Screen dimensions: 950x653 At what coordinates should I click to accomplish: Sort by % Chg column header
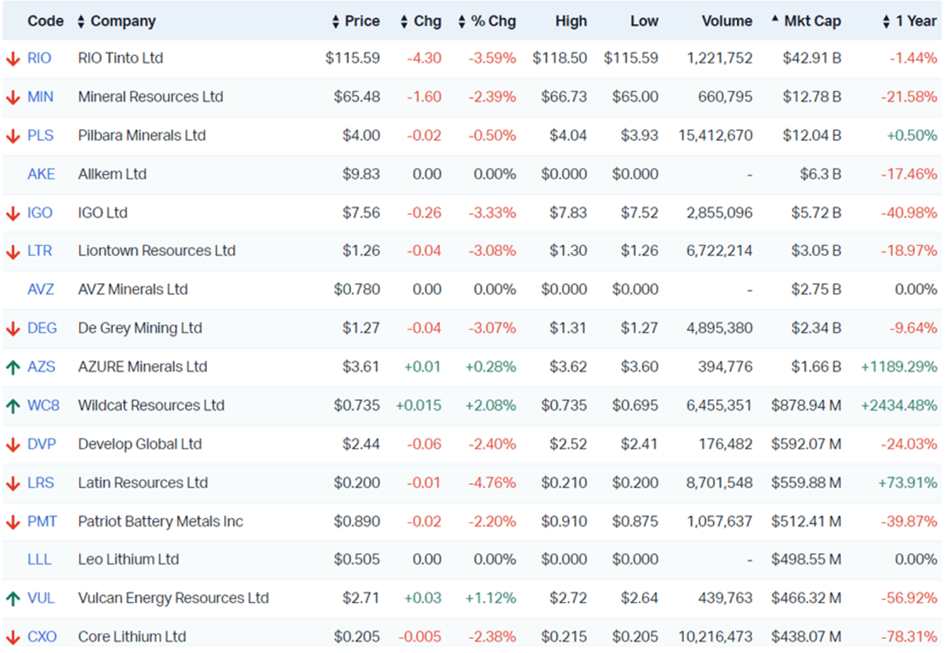coord(487,21)
